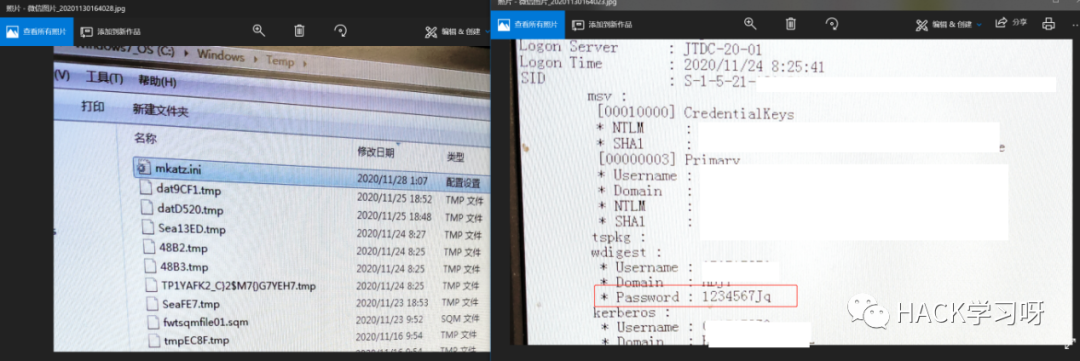Open the 帮助(H) menu in the photographed window
This screenshot has width=1080, height=361.
(158, 81)
